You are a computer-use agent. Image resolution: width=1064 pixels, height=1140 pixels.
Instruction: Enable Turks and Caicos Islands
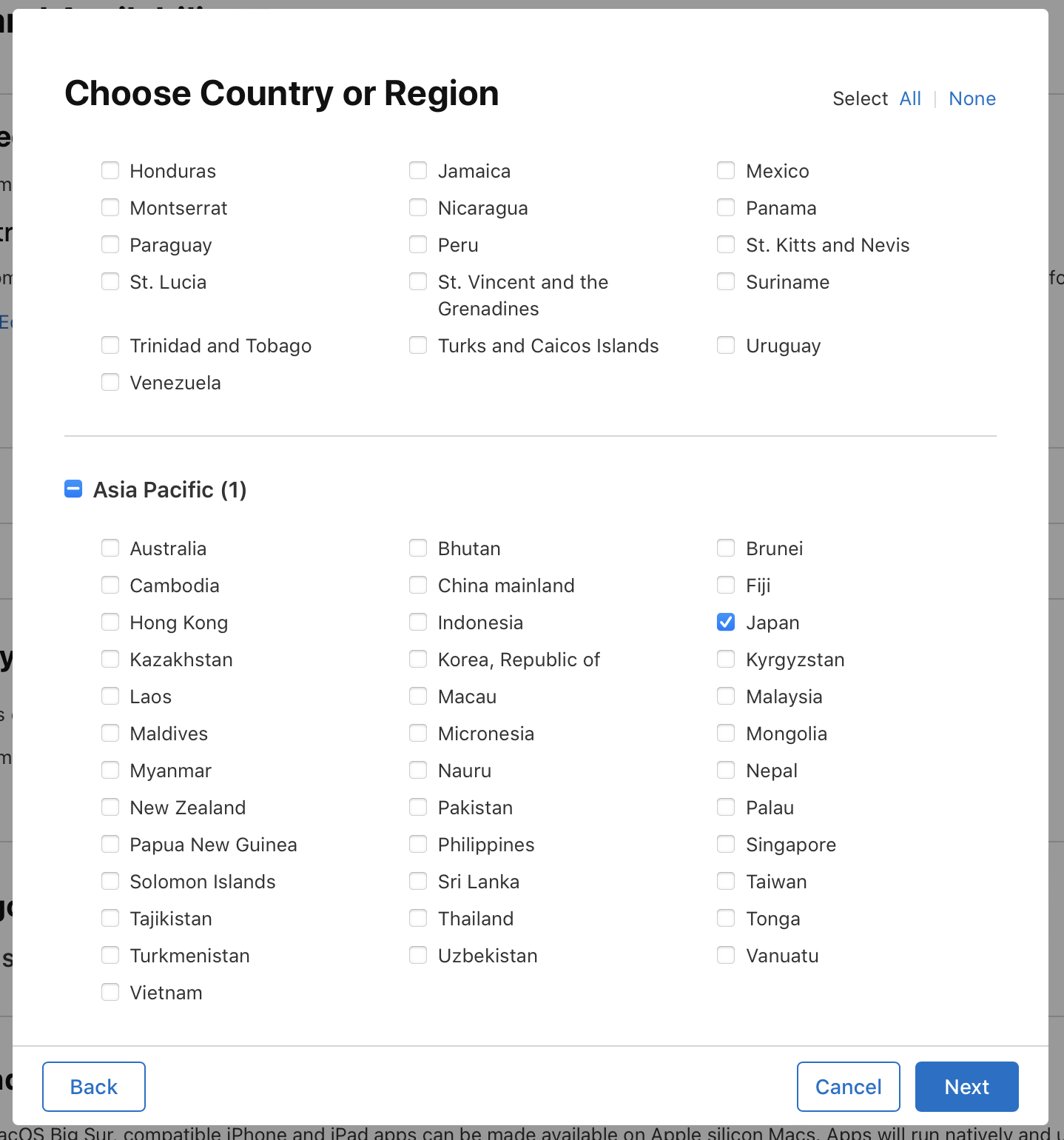(418, 345)
